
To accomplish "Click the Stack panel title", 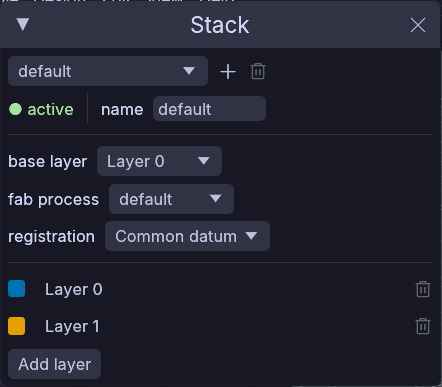I will tap(220, 25).
